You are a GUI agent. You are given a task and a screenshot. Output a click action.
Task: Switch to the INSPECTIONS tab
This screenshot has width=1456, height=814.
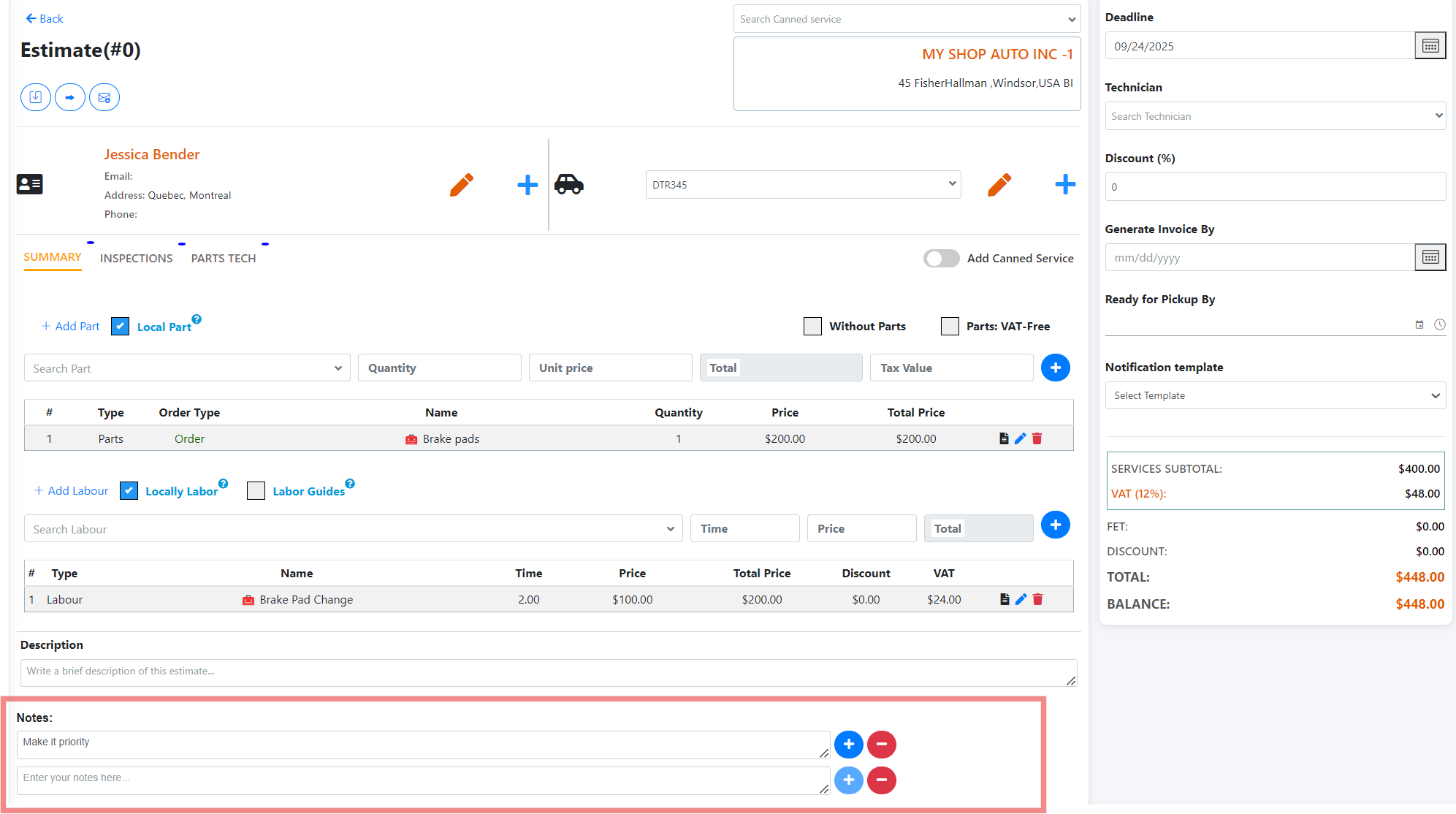pyautogui.click(x=136, y=258)
